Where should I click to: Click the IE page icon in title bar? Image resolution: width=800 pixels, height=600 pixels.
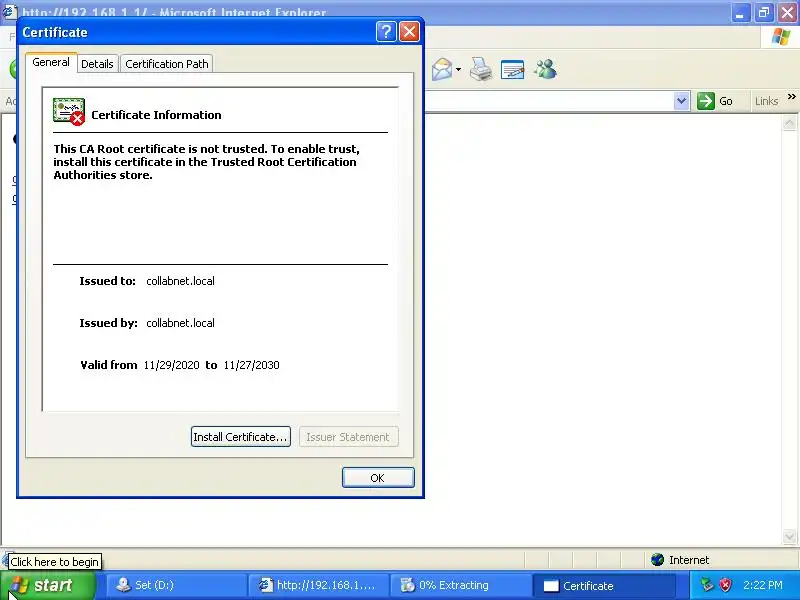click(x=10, y=12)
